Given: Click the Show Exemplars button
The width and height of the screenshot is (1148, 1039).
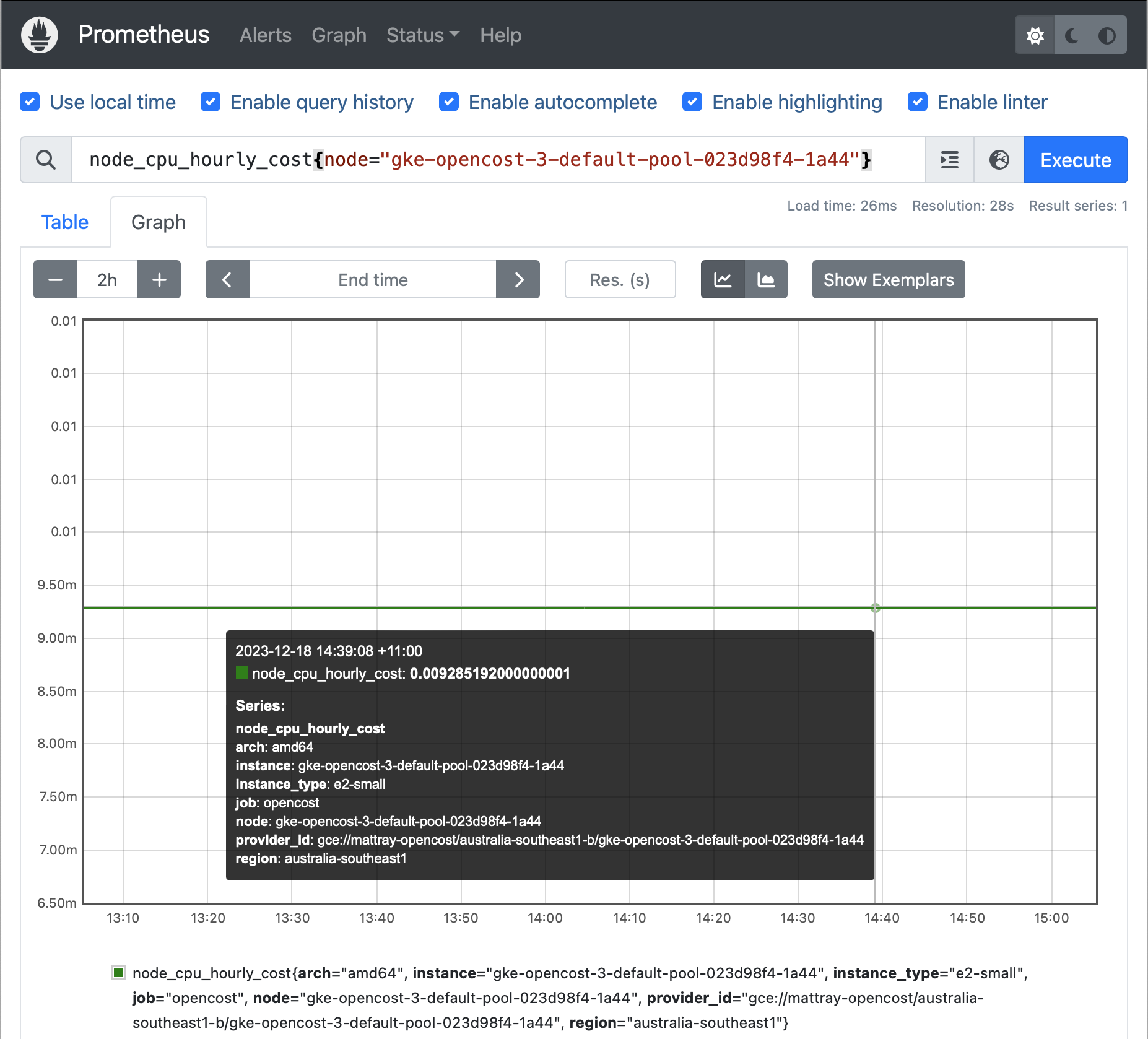Looking at the screenshot, I should pos(888,280).
